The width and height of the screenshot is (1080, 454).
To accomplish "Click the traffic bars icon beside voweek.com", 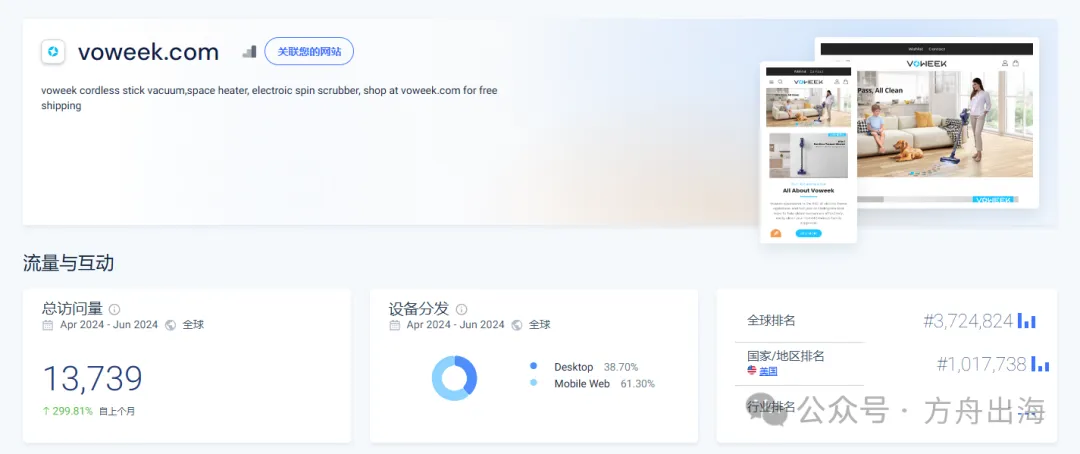I will pyautogui.click(x=249, y=52).
